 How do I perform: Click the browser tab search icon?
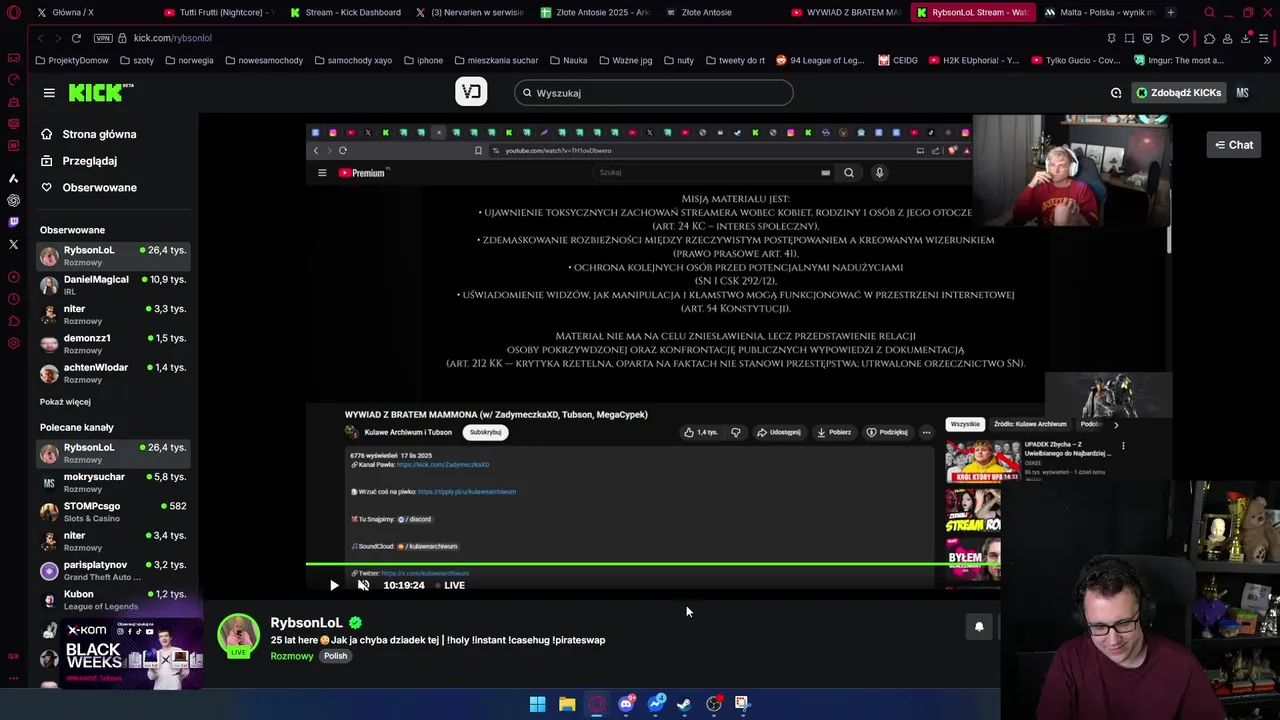pos(1209,12)
